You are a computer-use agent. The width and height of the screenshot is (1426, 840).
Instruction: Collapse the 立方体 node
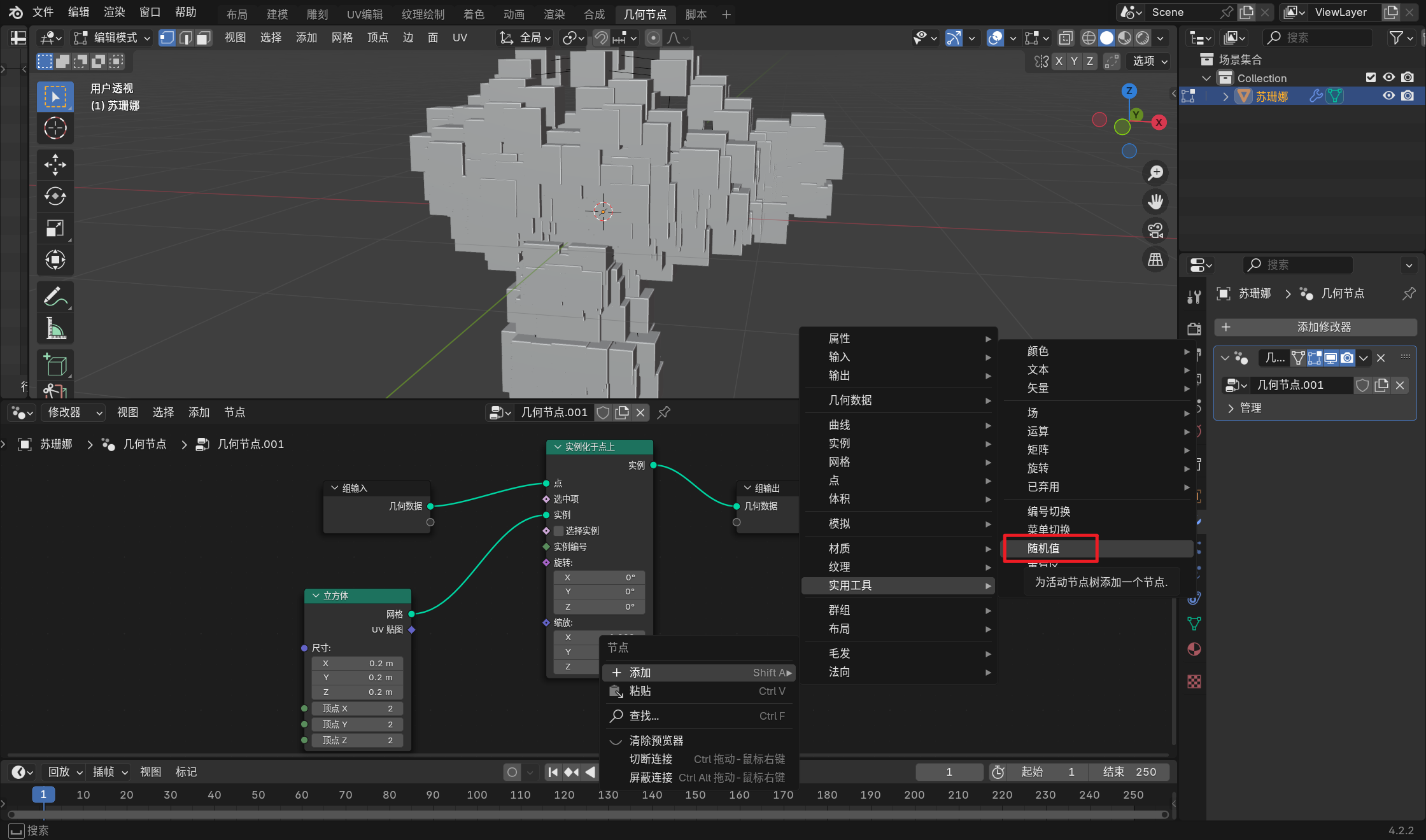click(316, 596)
